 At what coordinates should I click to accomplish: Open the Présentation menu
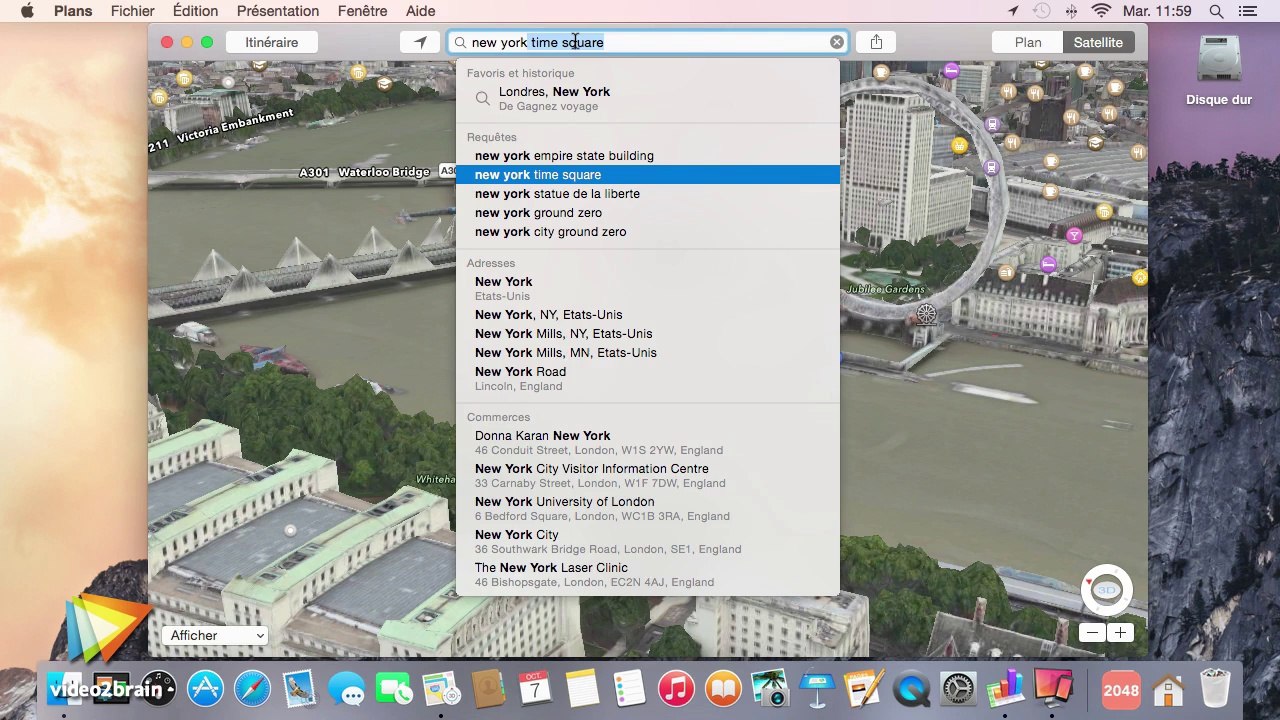pos(278,11)
